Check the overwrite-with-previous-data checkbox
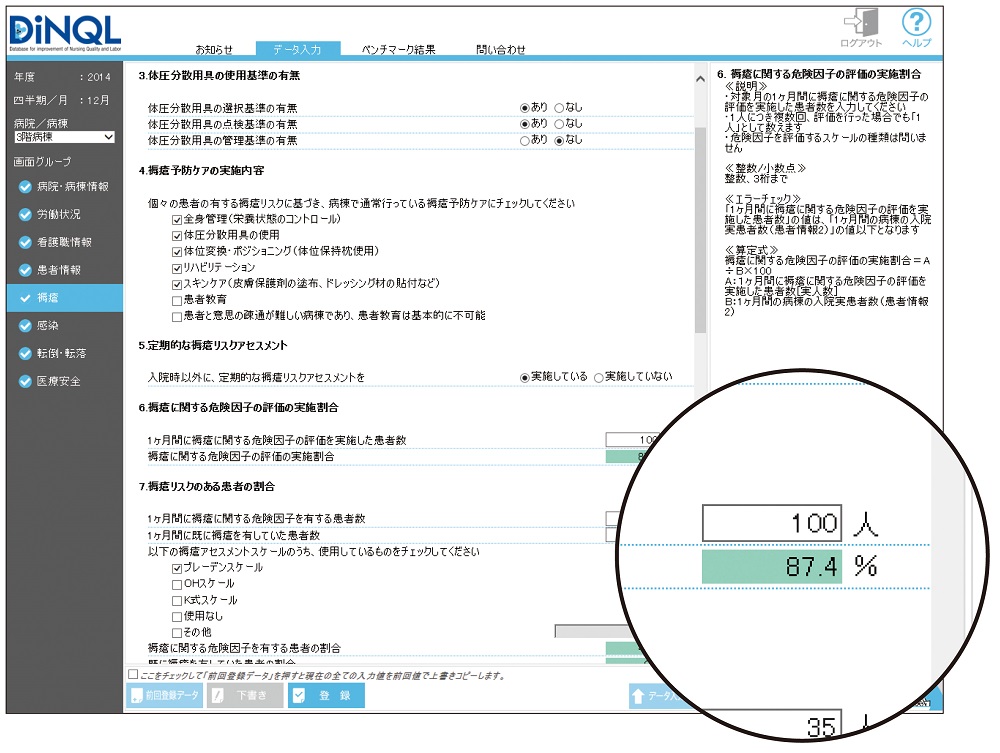The height and width of the screenshot is (753, 1000). coord(133,675)
